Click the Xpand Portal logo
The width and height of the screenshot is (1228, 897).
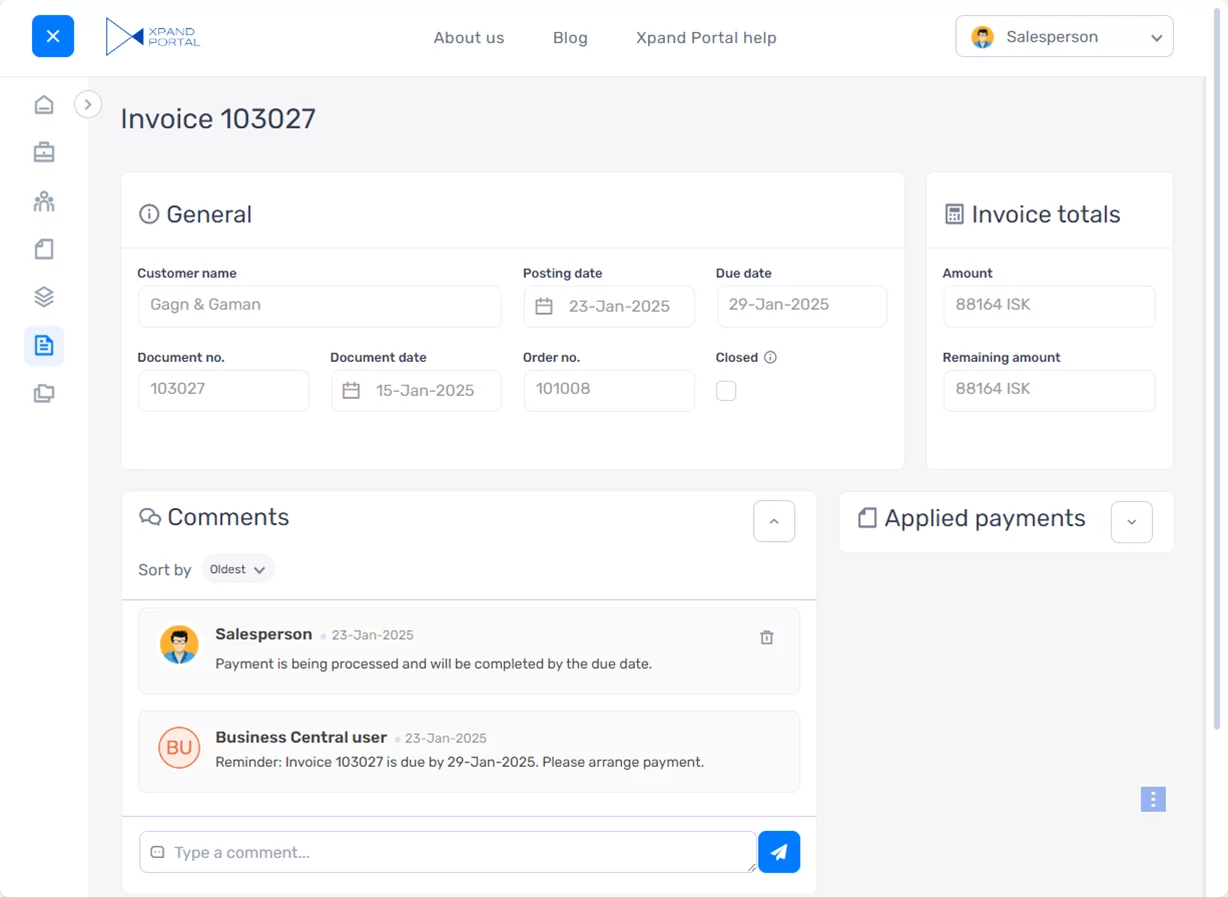[x=153, y=37]
